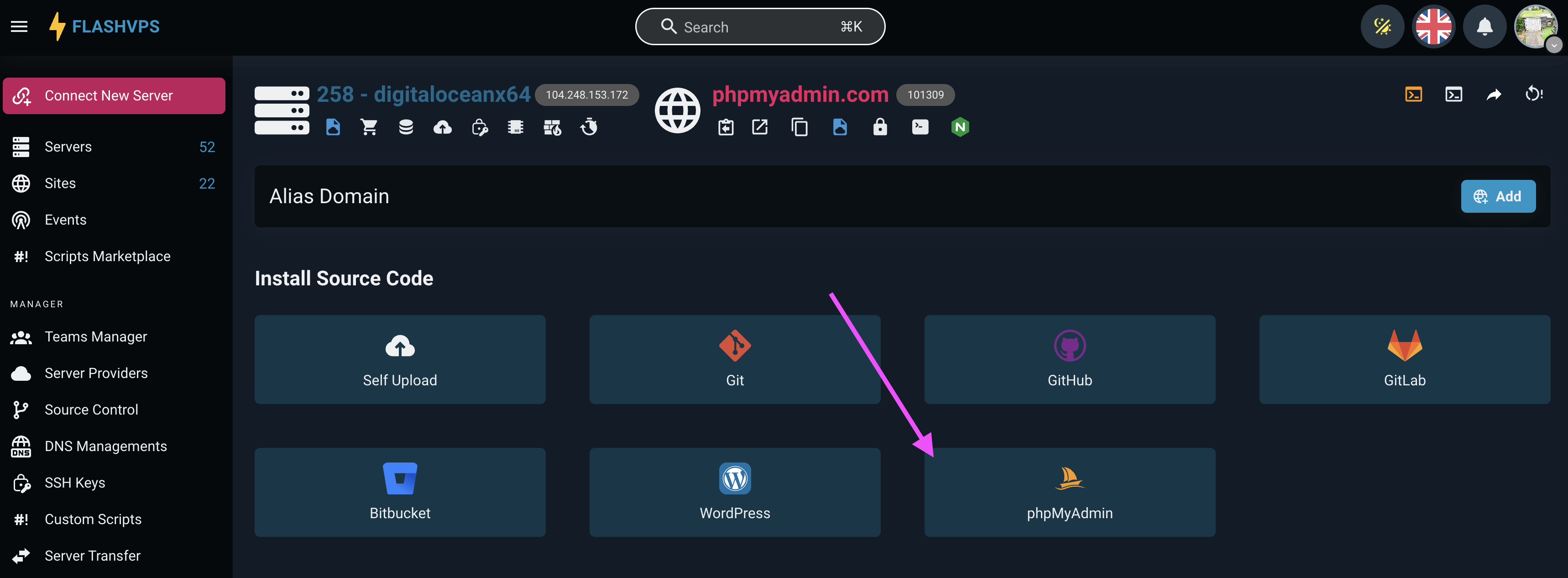This screenshot has width=1568, height=578.
Task: Click the Alias Domain Add button
Action: (1498, 196)
